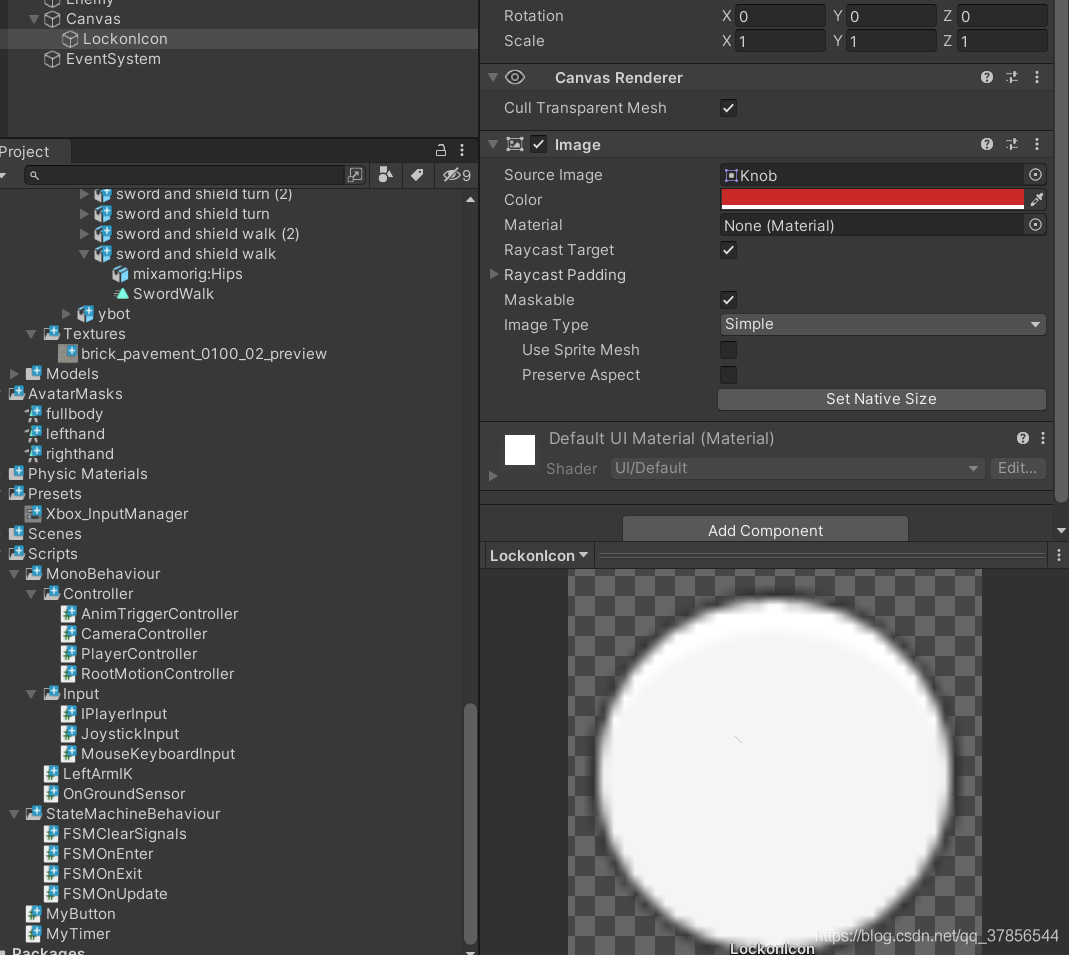Viewport: 1069px width, 955px height.
Task: Enable the Preserve Aspect checkbox
Action: point(728,375)
